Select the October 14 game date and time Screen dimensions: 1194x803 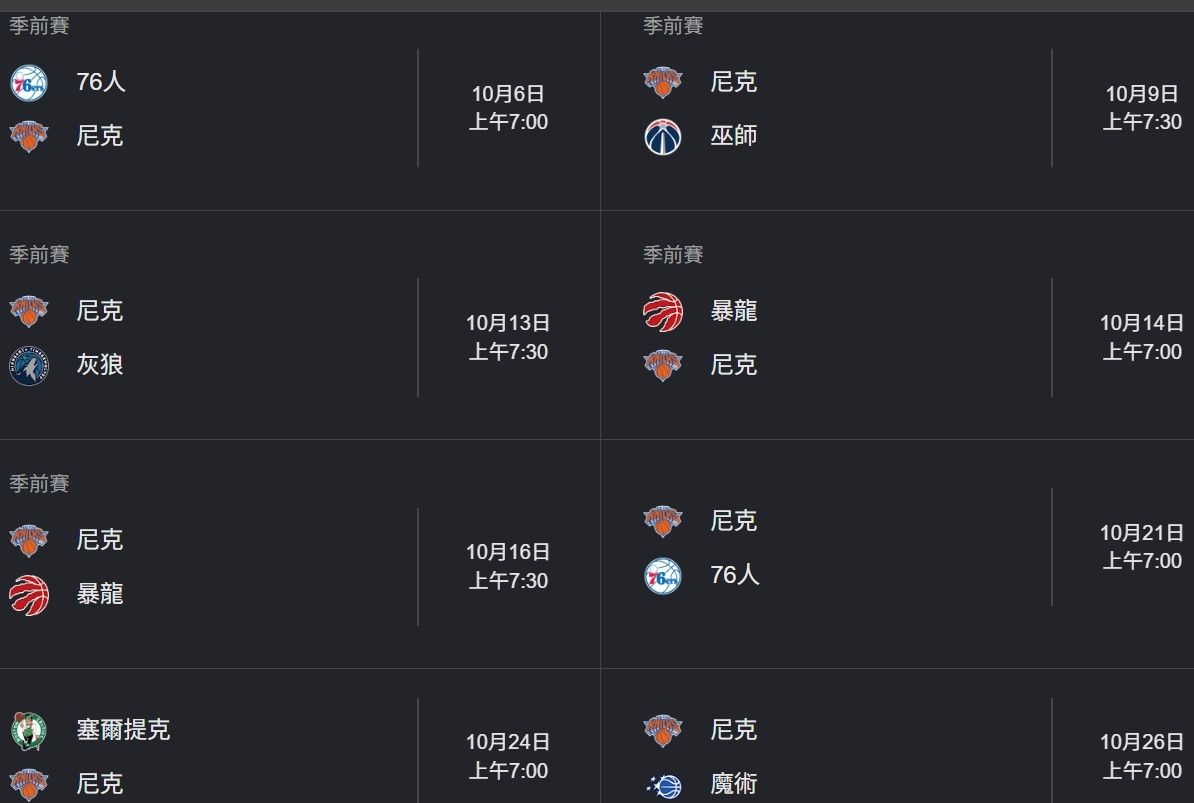(1141, 337)
